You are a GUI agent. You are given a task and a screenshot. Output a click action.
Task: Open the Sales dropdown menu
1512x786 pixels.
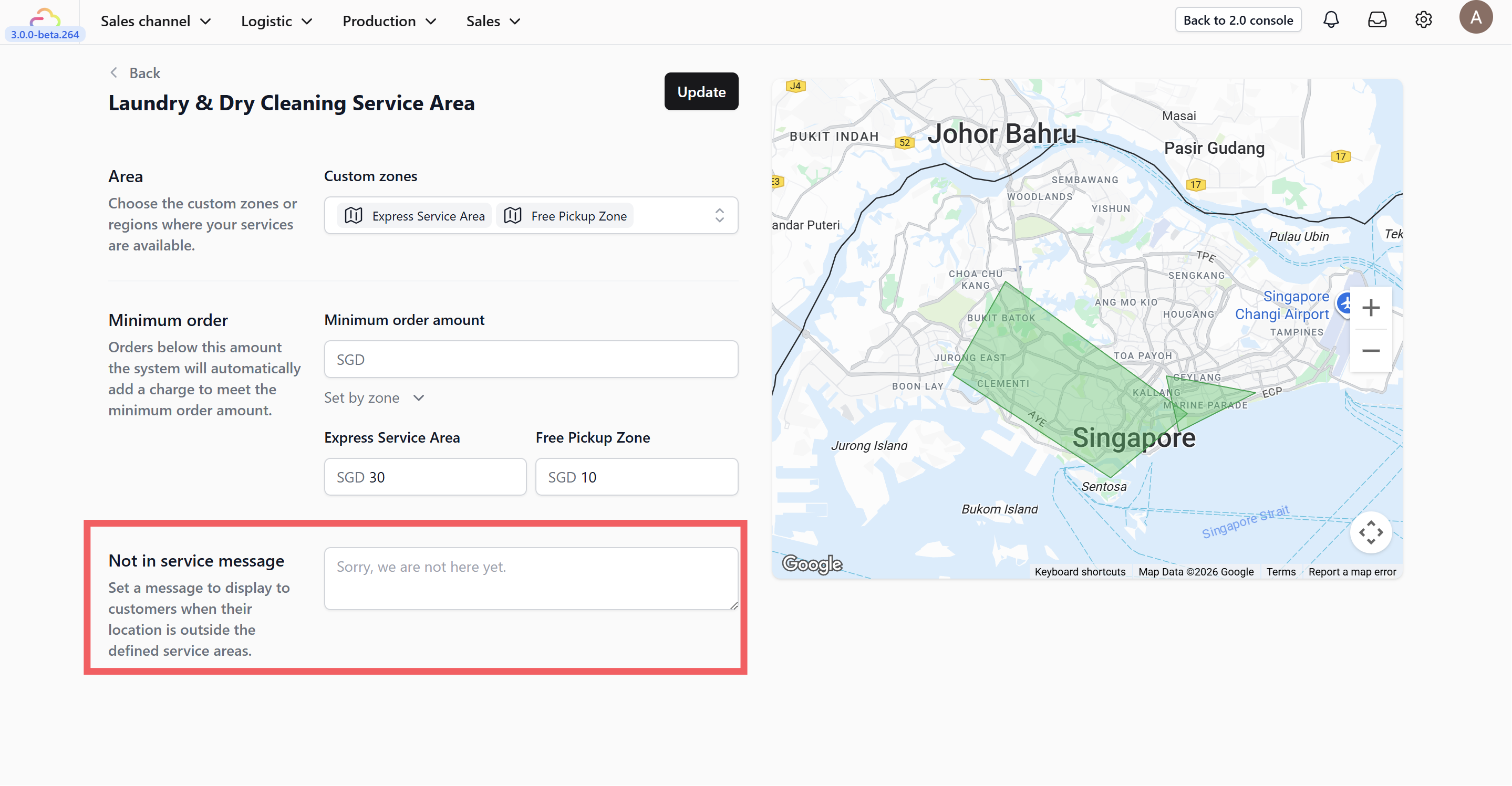[493, 21]
